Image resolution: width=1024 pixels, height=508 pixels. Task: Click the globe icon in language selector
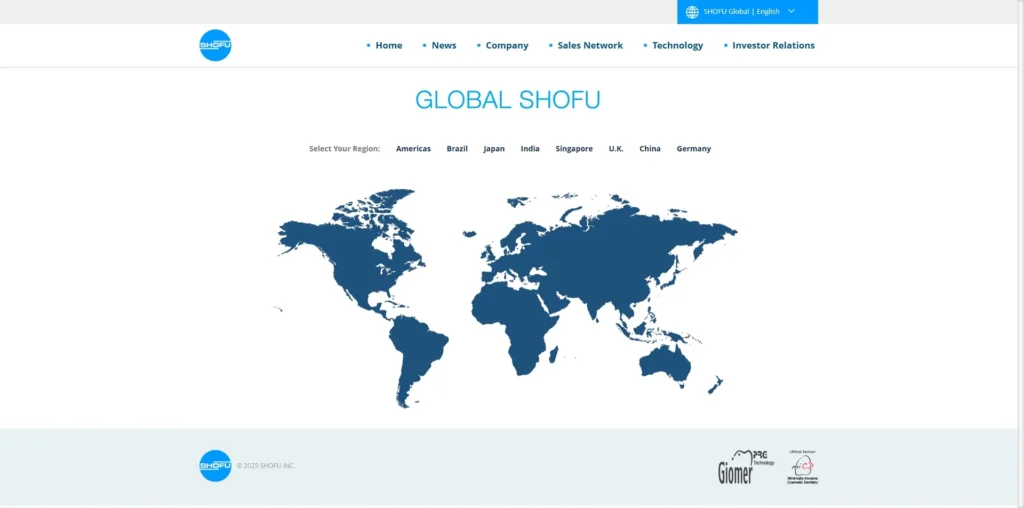(x=692, y=12)
